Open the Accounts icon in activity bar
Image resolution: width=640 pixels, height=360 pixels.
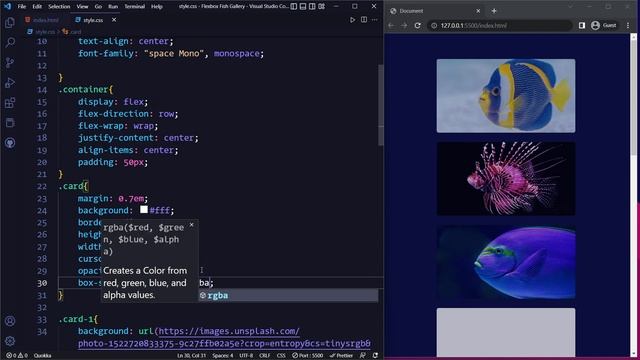(10, 321)
